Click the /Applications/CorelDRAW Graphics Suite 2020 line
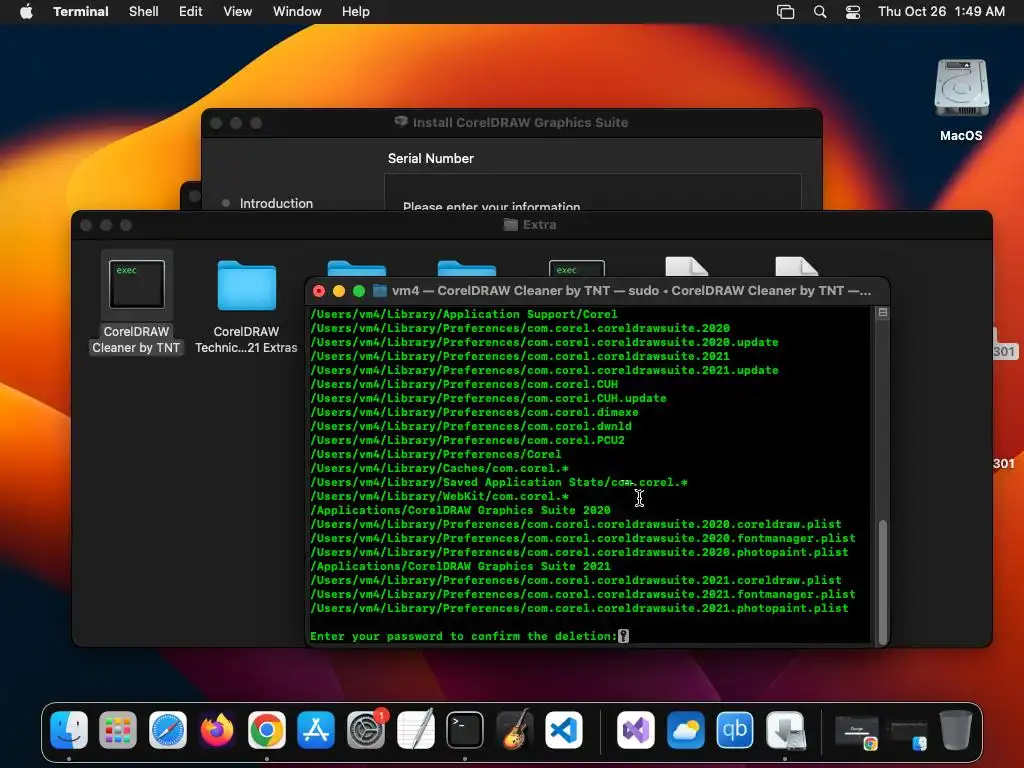The height and width of the screenshot is (768, 1024). pos(460,510)
